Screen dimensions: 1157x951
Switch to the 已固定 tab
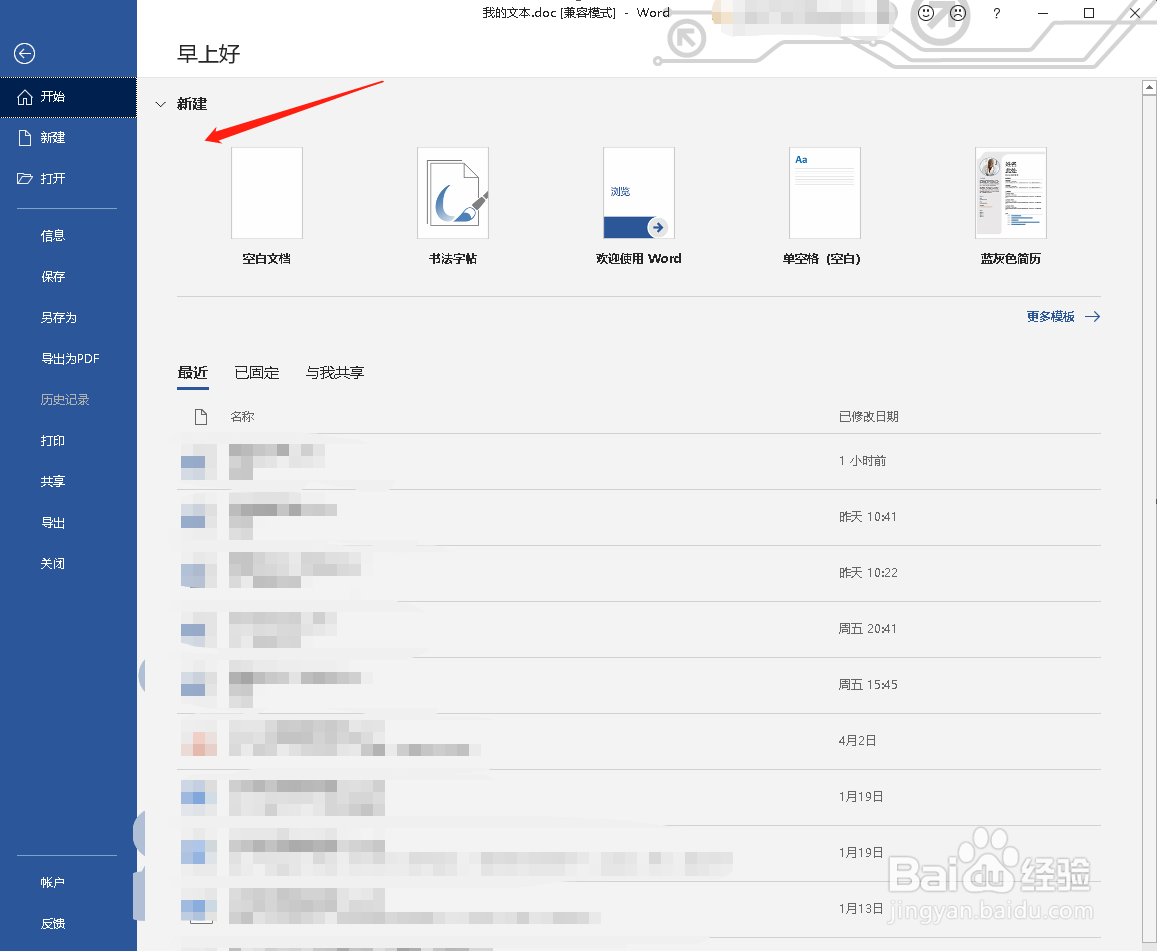(257, 373)
